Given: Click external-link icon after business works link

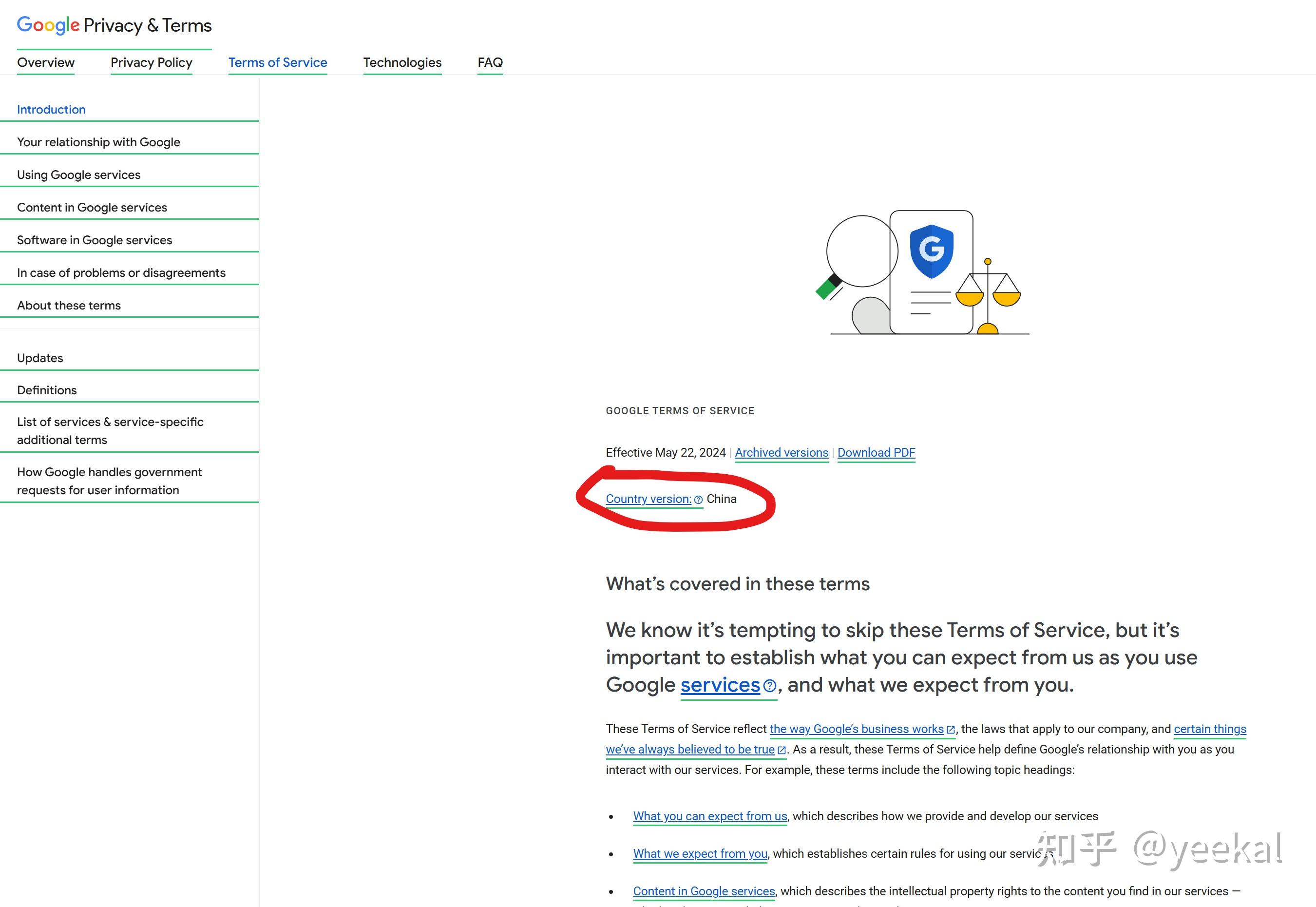Looking at the screenshot, I should point(951,730).
